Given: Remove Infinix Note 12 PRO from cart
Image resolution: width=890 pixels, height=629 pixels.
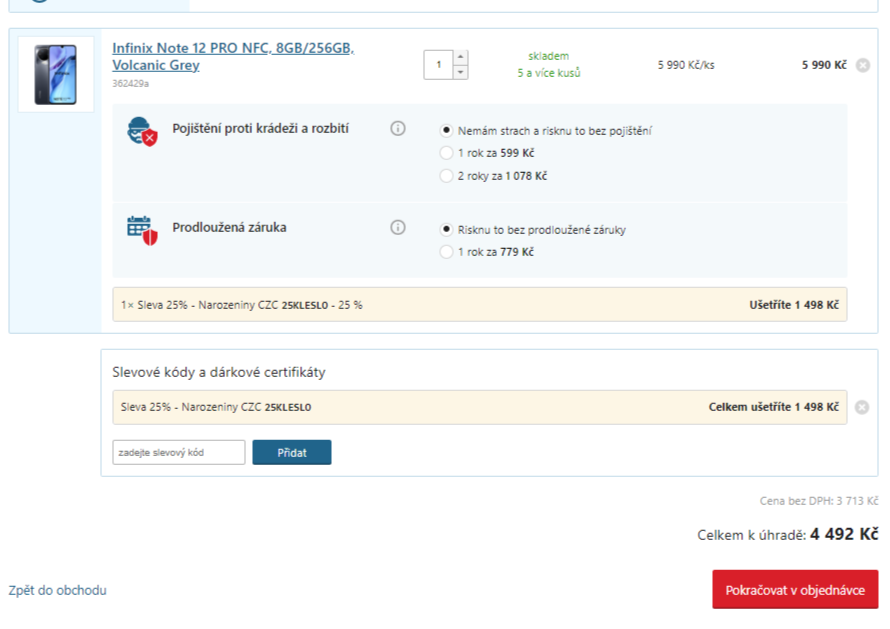Looking at the screenshot, I should pyautogui.click(x=863, y=65).
